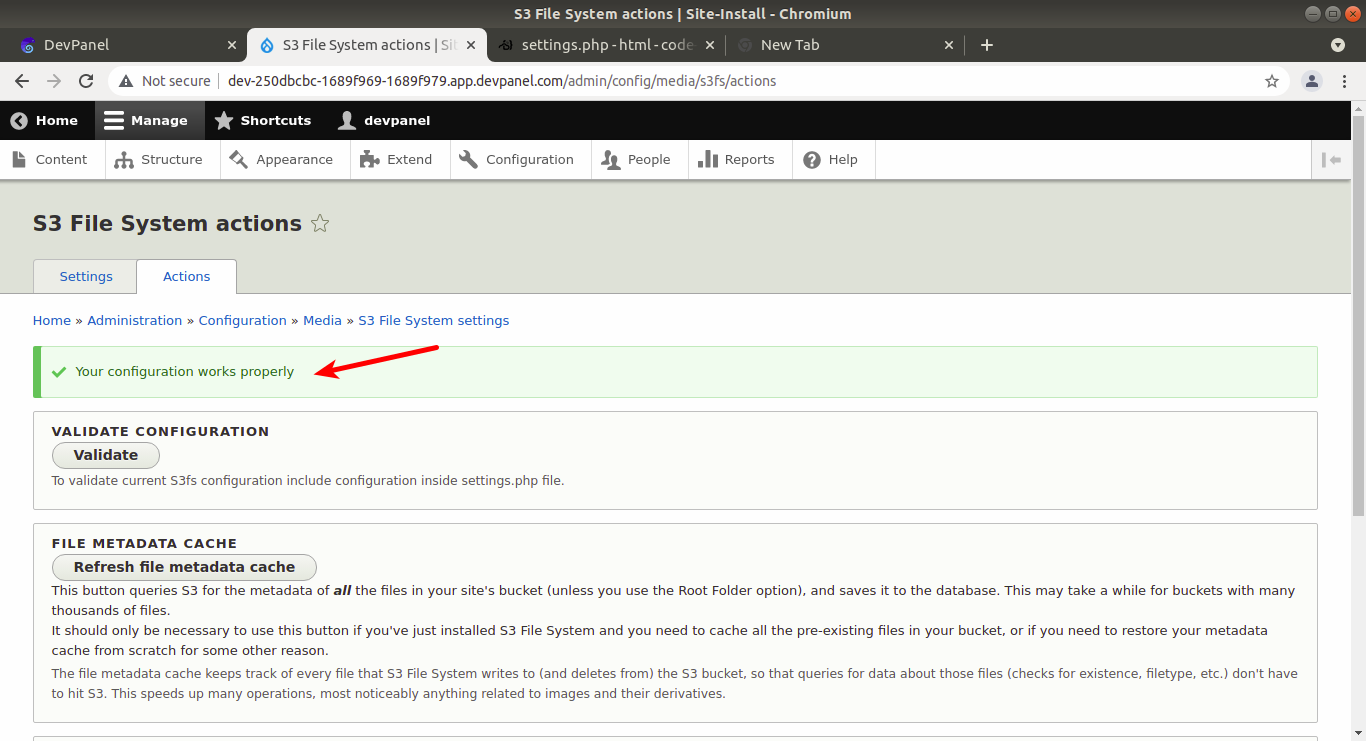Toggle the toolbar orientation arrow on the right
The width and height of the screenshot is (1366, 741).
point(1333,159)
